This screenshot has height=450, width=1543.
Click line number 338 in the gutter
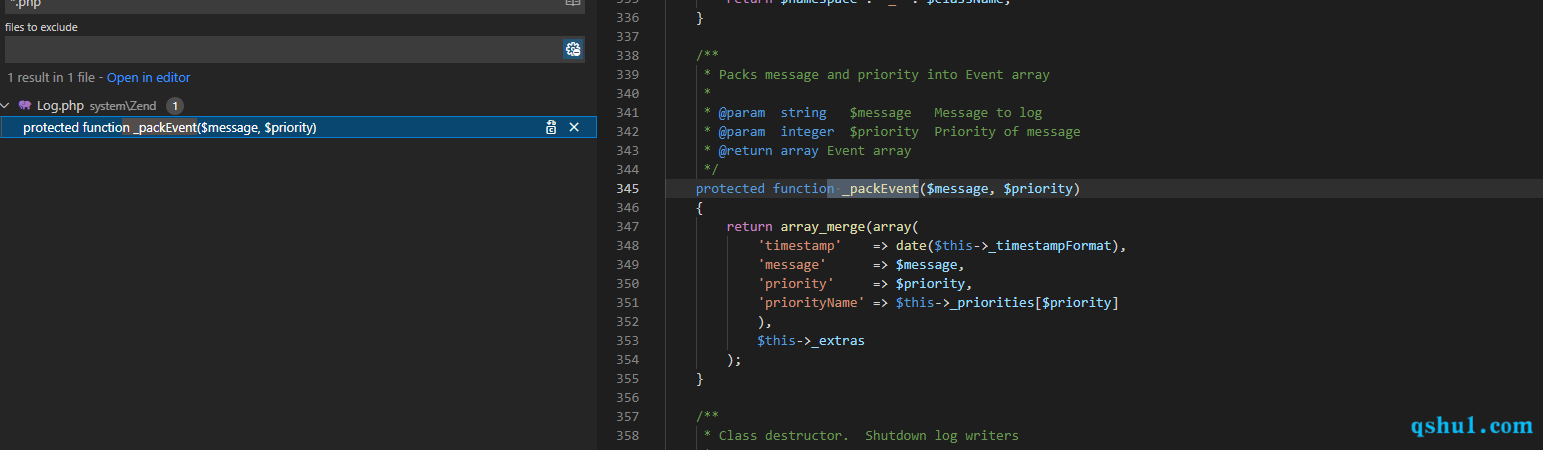pos(628,56)
